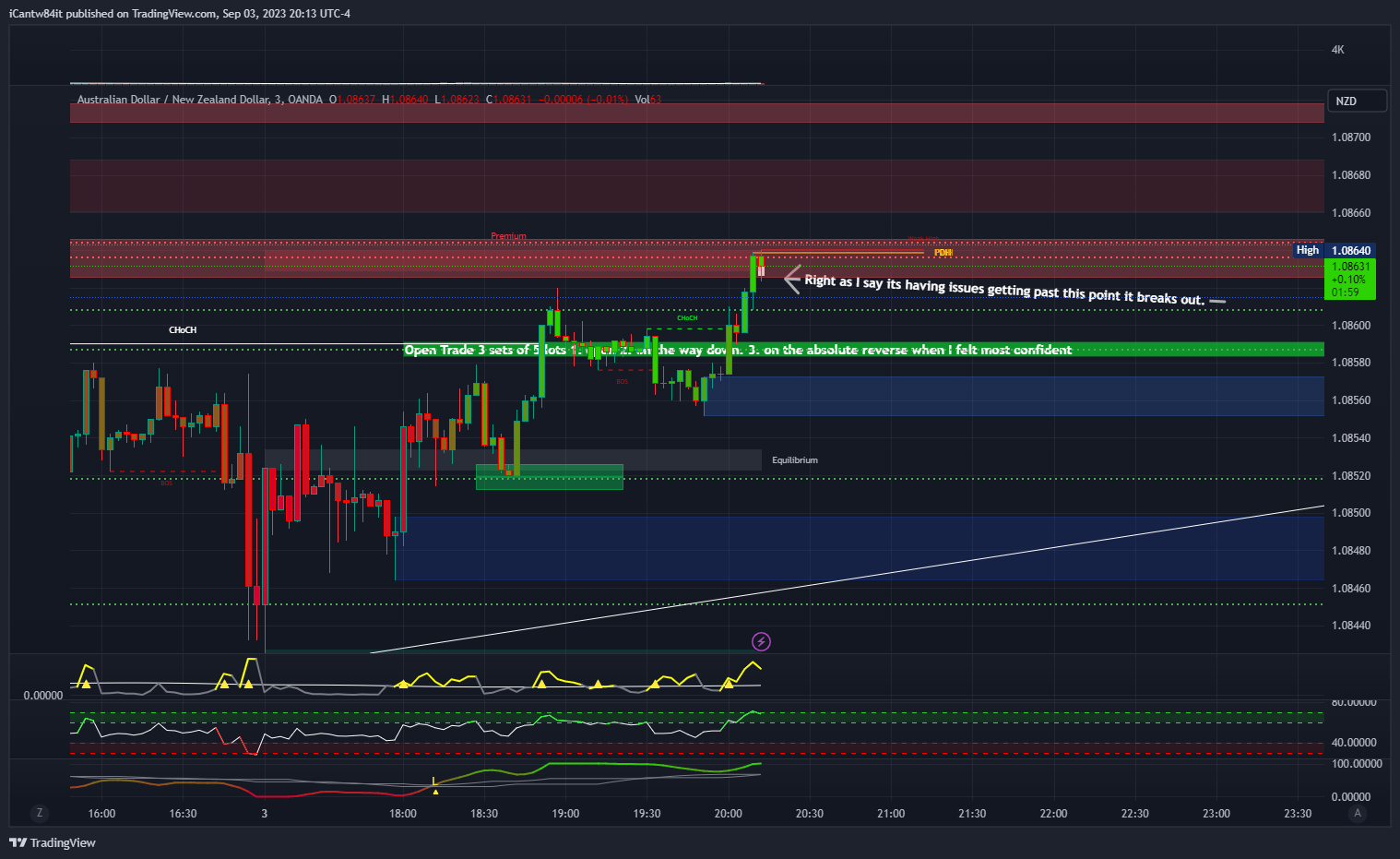Click the 1.08600 price axis label
Image resolution: width=1400 pixels, height=859 pixels.
click(x=1351, y=326)
